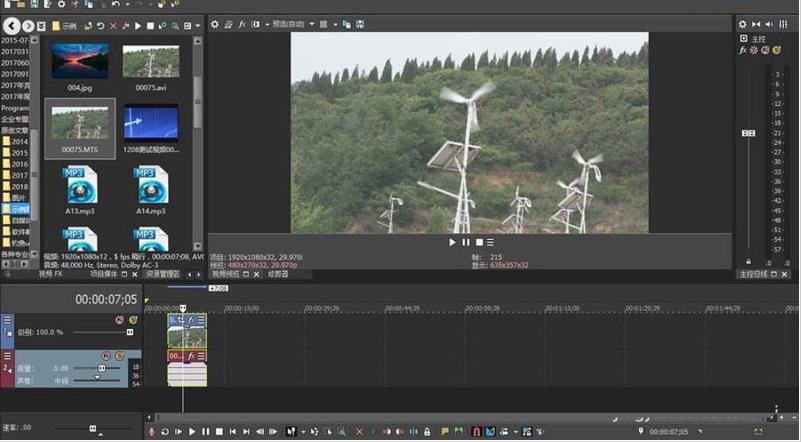Open preview window hamburger menu

[490, 242]
